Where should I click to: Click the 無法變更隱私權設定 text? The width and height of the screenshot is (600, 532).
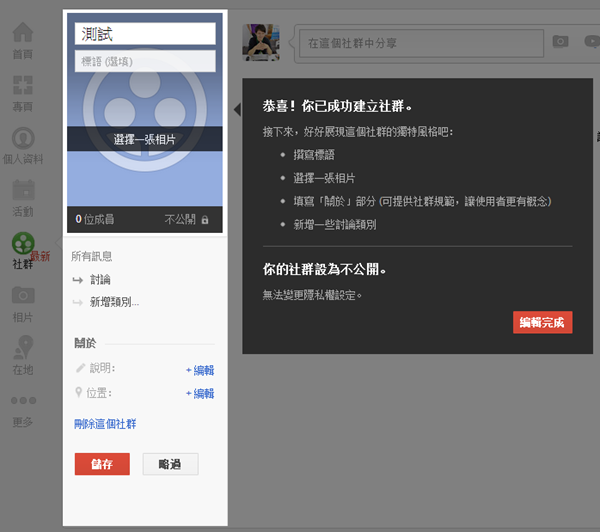[x=312, y=295]
